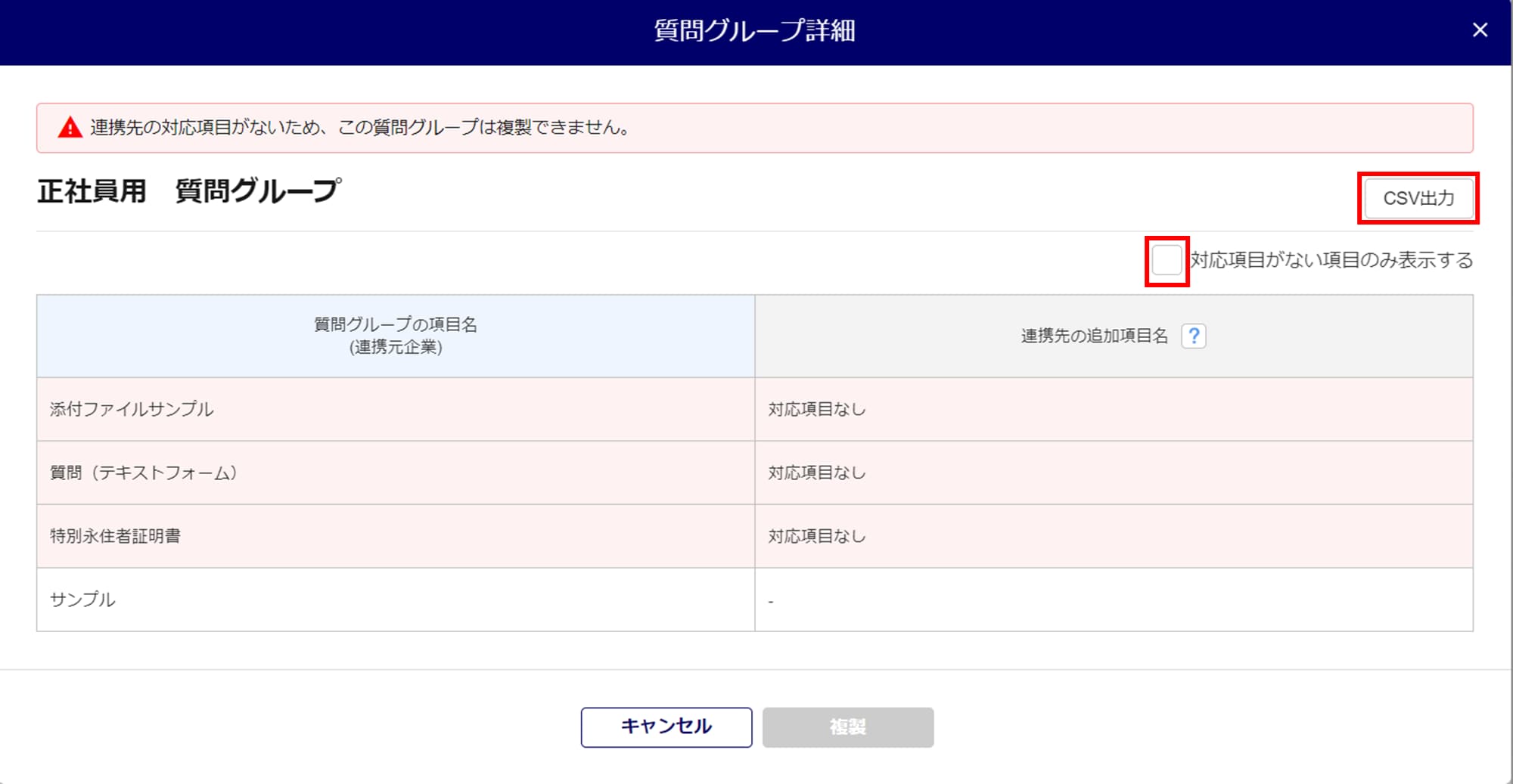Click 対応項目なし in the 添付ファイルサンプル row
Viewport: 1513px width, 784px height.
816,409
